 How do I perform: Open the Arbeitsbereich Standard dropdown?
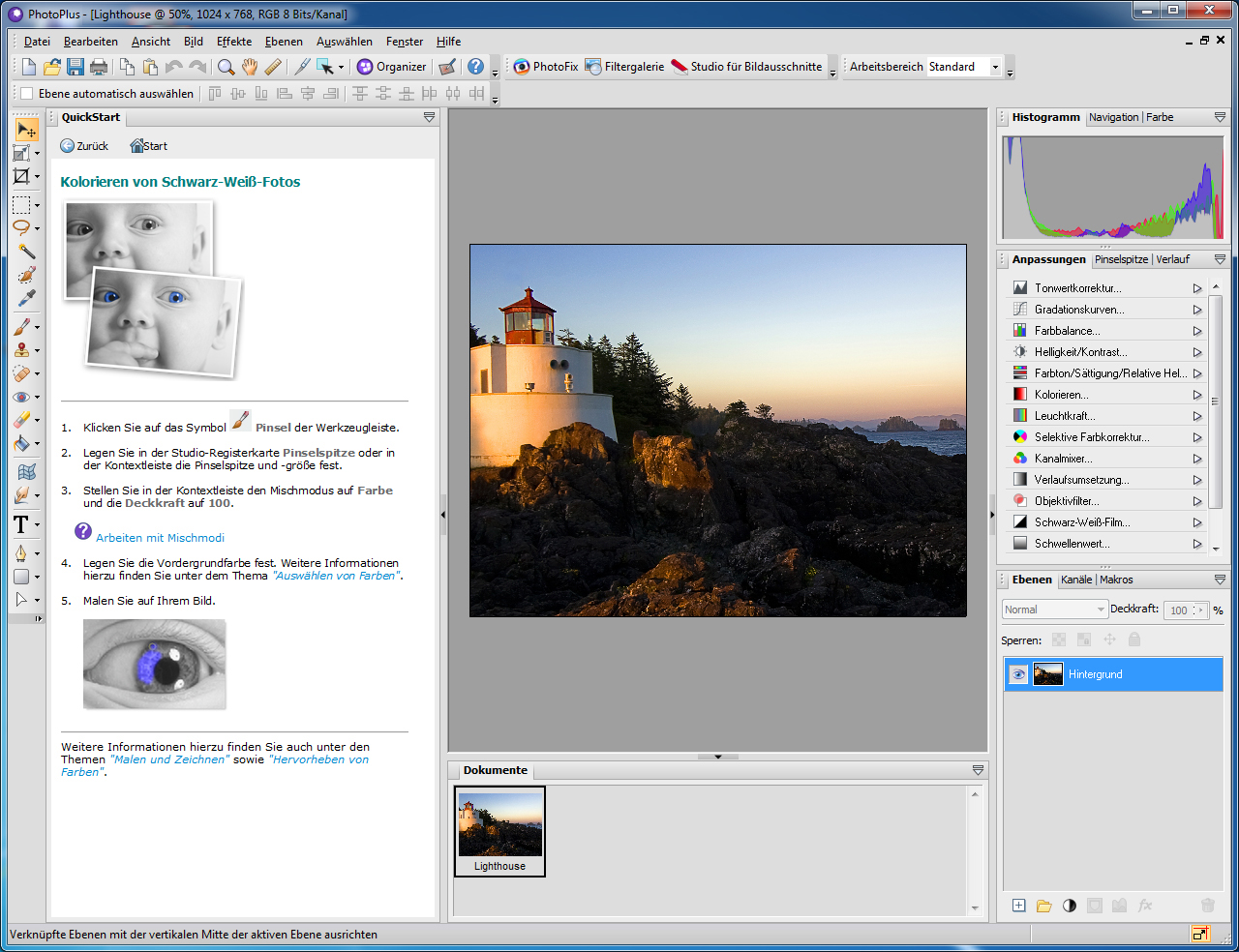(995, 67)
